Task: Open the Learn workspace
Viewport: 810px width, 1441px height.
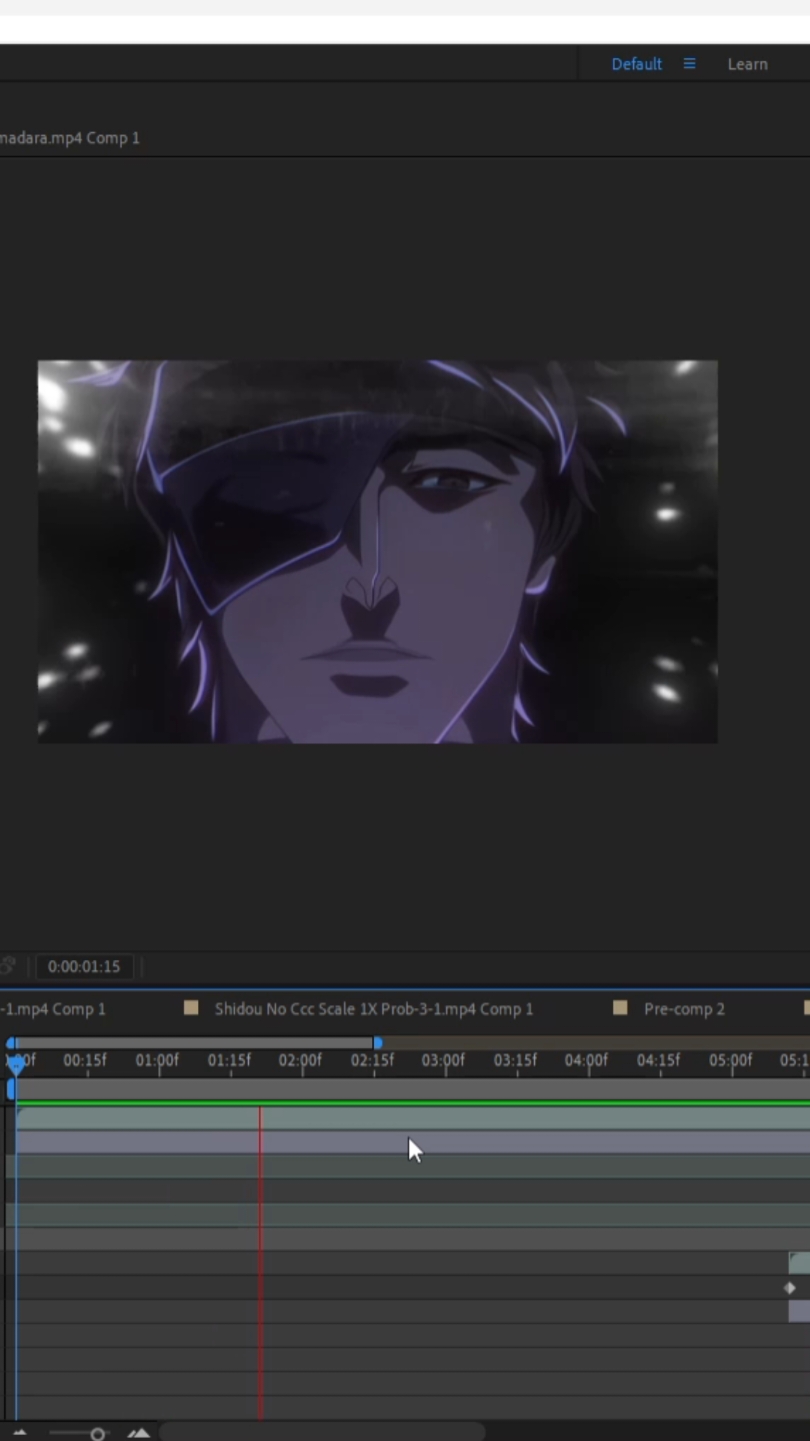Action: 747,64
